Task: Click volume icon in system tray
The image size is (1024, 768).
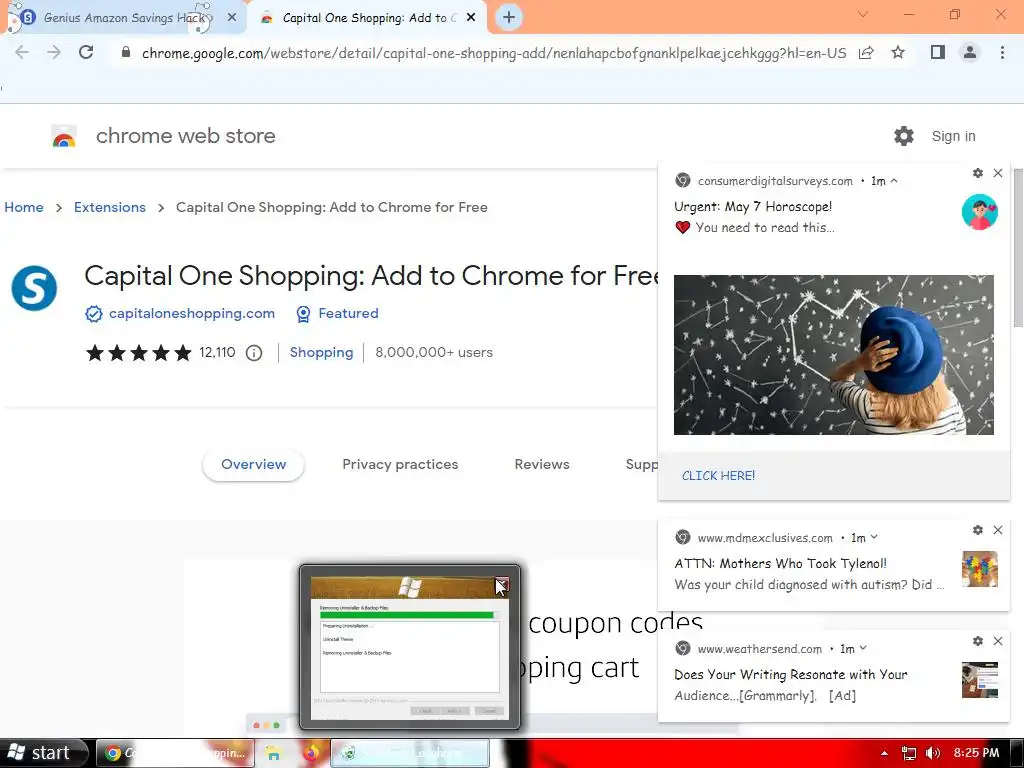Action: point(933,753)
